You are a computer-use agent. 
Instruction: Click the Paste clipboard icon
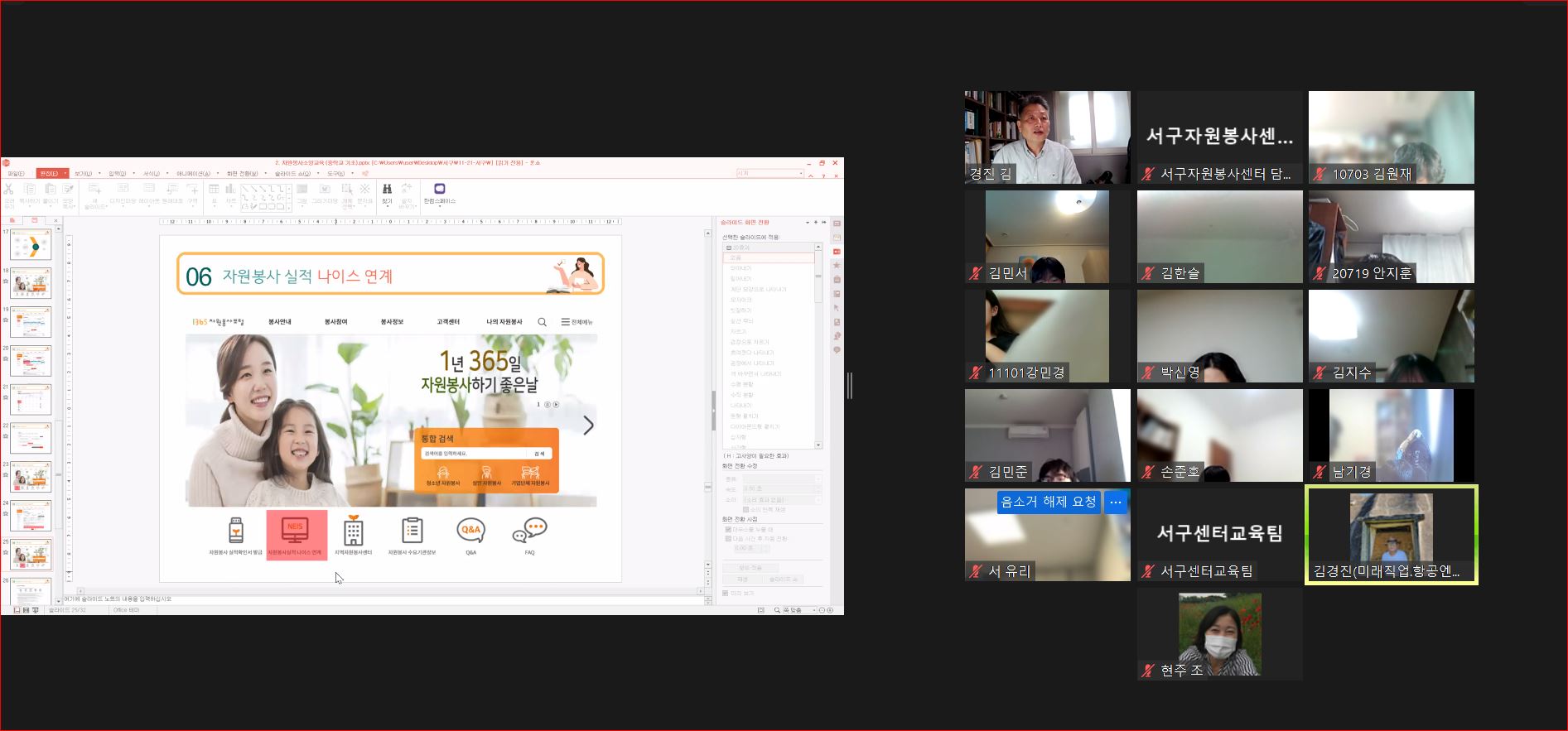pyautogui.click(x=51, y=190)
